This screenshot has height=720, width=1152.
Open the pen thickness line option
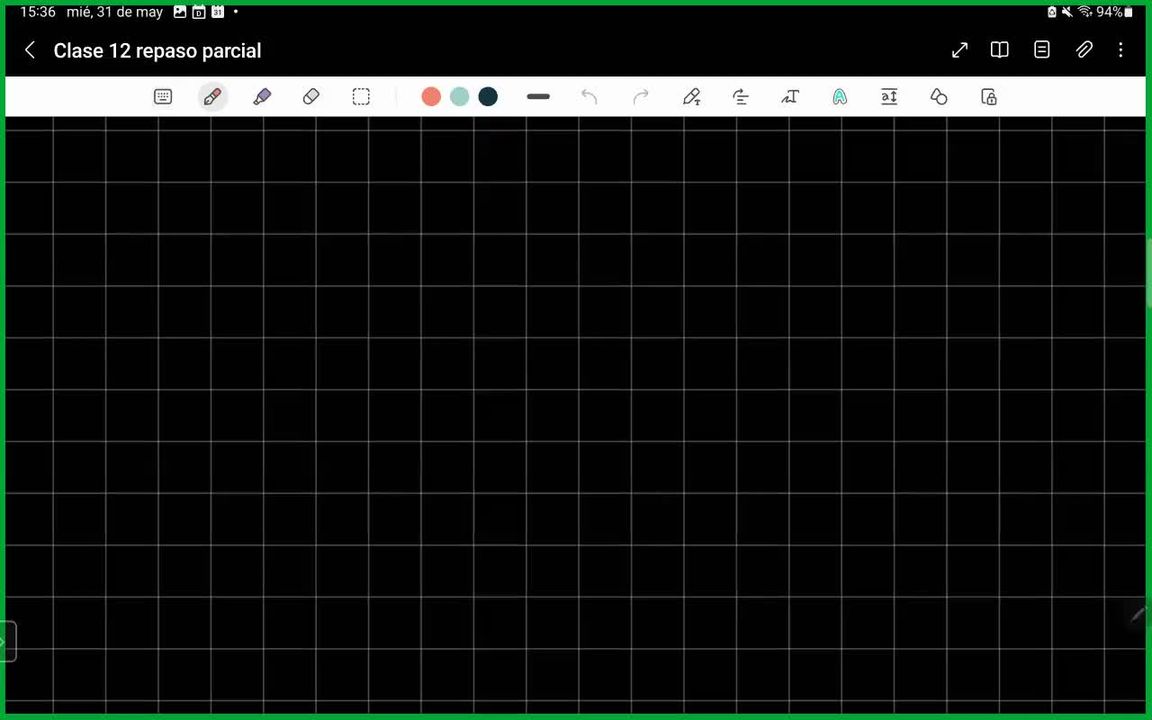(x=539, y=97)
